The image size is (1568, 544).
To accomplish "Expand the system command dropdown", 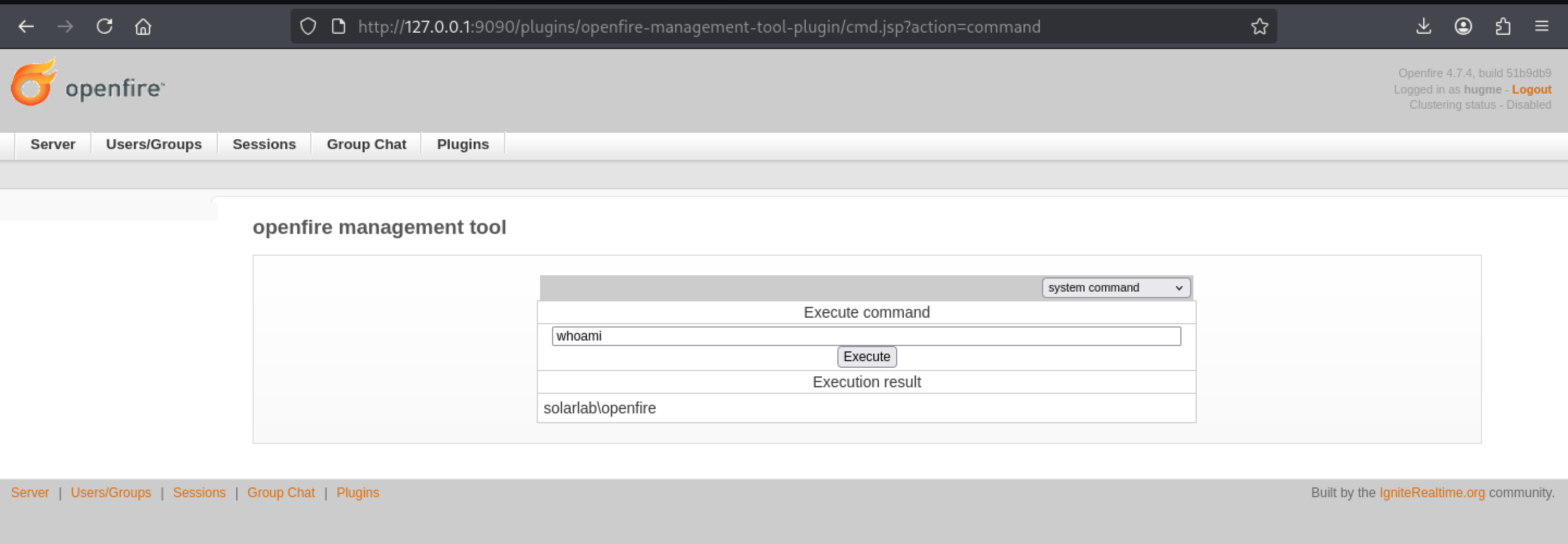I will [x=1115, y=288].
